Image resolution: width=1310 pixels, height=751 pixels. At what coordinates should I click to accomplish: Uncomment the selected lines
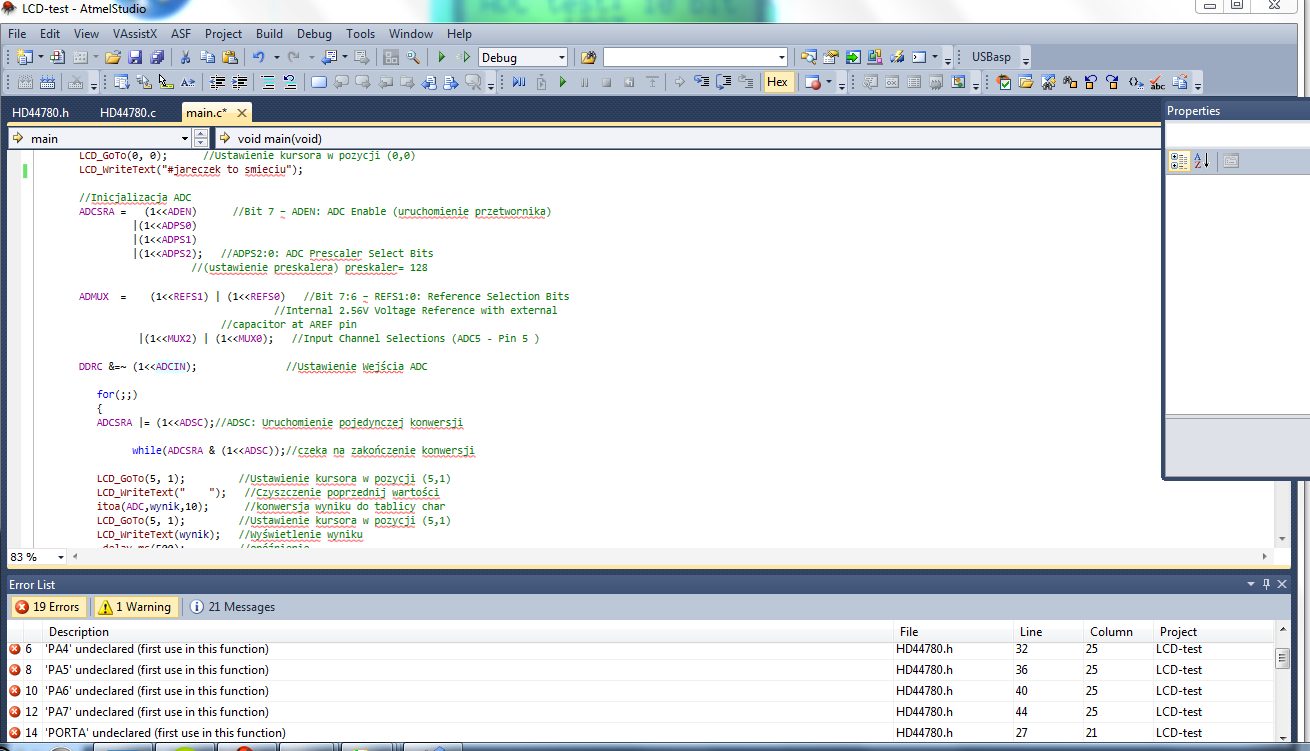tap(290, 82)
